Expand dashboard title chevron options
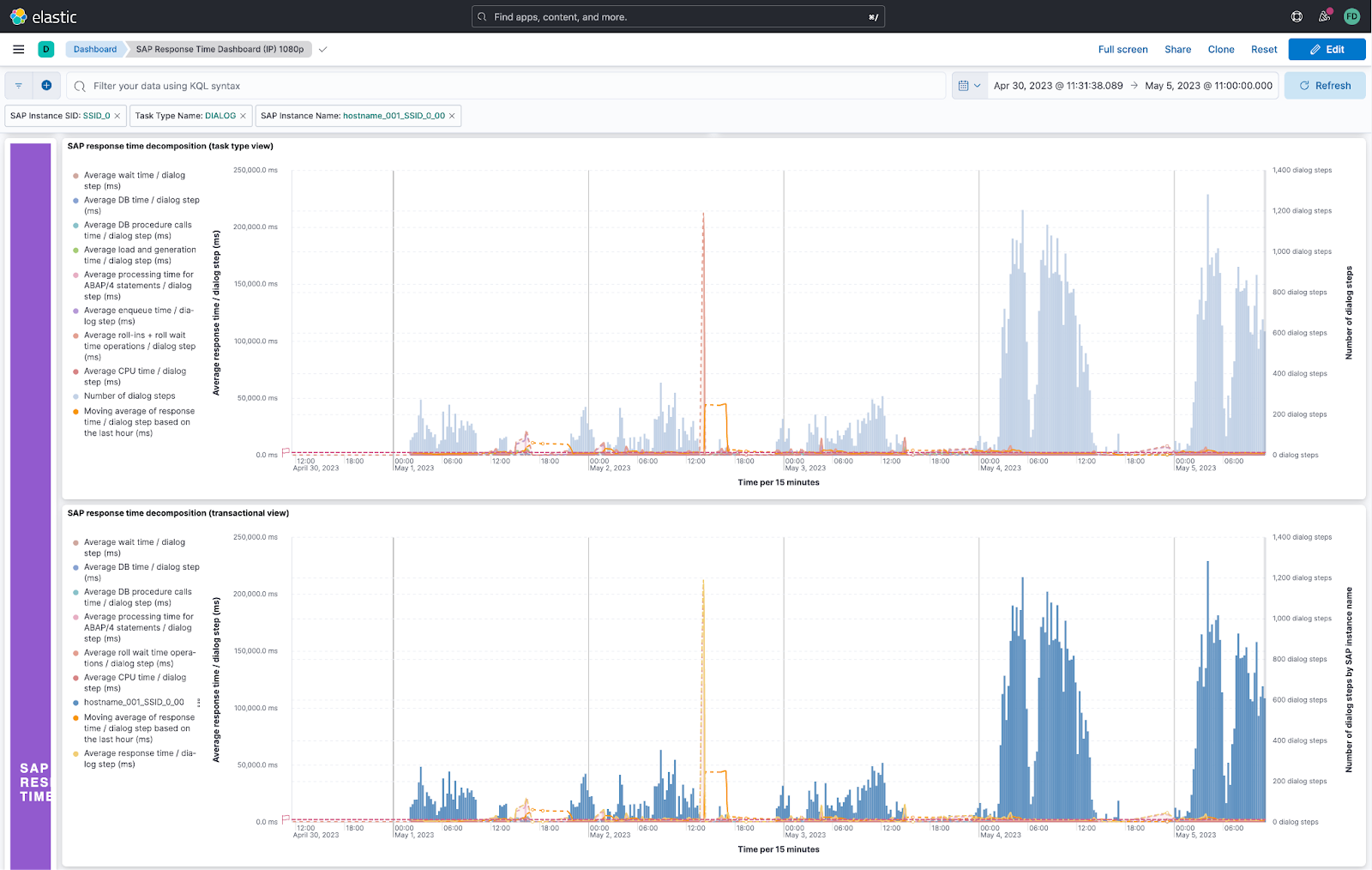Viewport: 1372px width, 870px height. pyautogui.click(x=322, y=49)
